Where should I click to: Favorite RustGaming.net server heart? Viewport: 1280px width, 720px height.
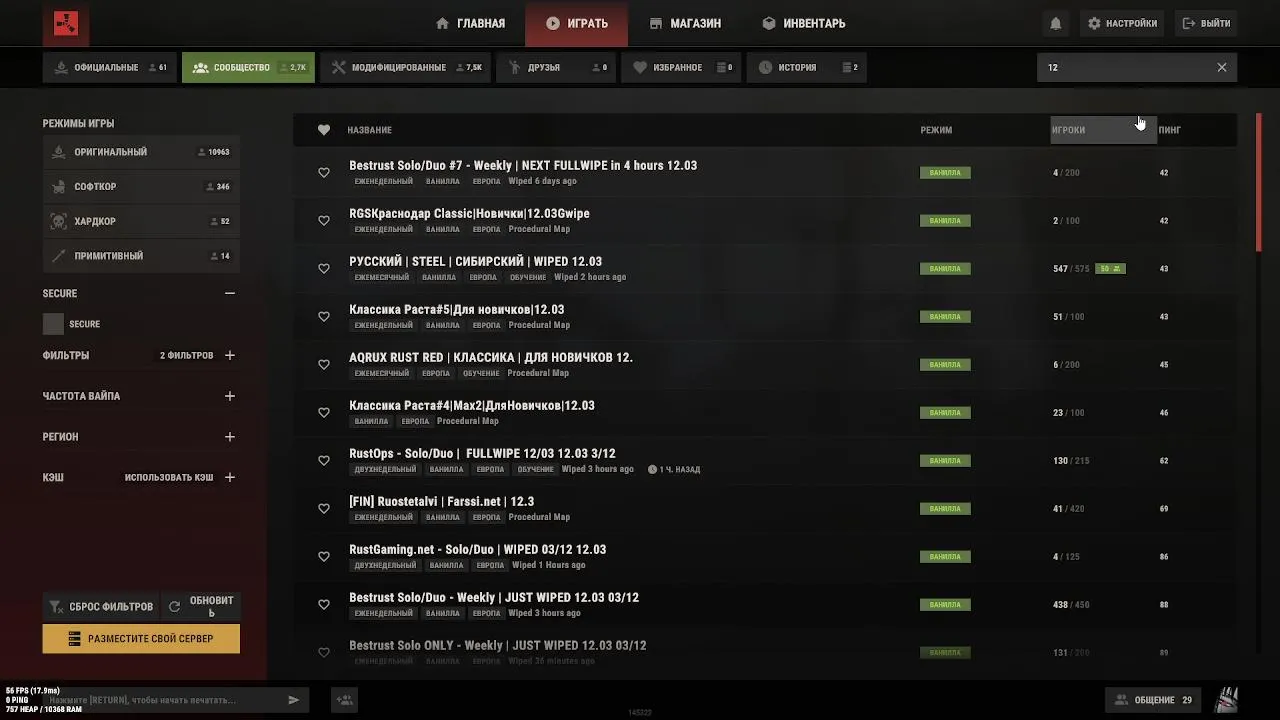[324, 557]
